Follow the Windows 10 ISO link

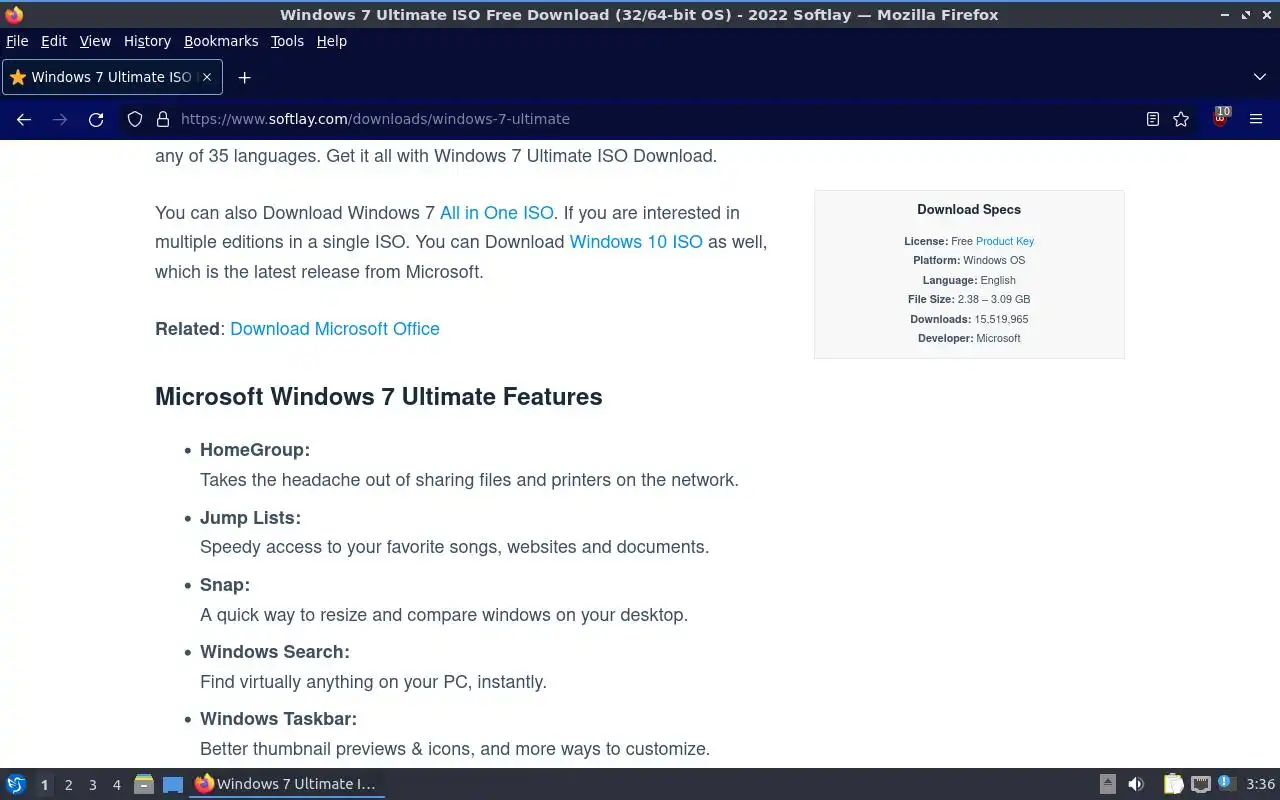coord(636,242)
